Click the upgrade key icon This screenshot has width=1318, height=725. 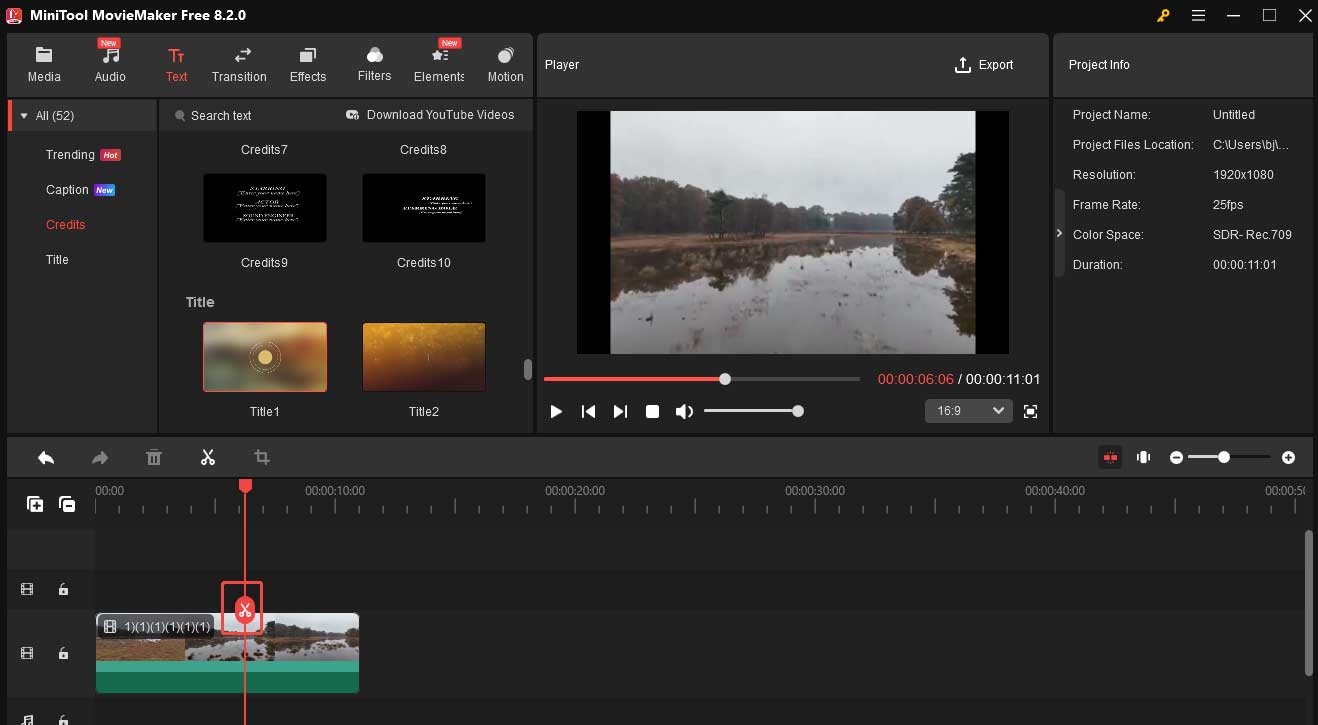tap(1163, 15)
